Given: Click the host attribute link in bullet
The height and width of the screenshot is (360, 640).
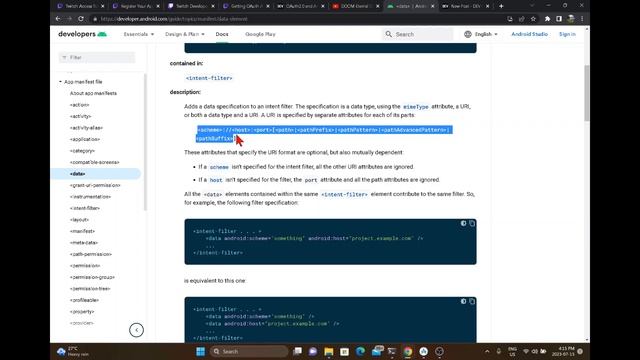Looking at the screenshot, I should pyautogui.click(x=216, y=180).
